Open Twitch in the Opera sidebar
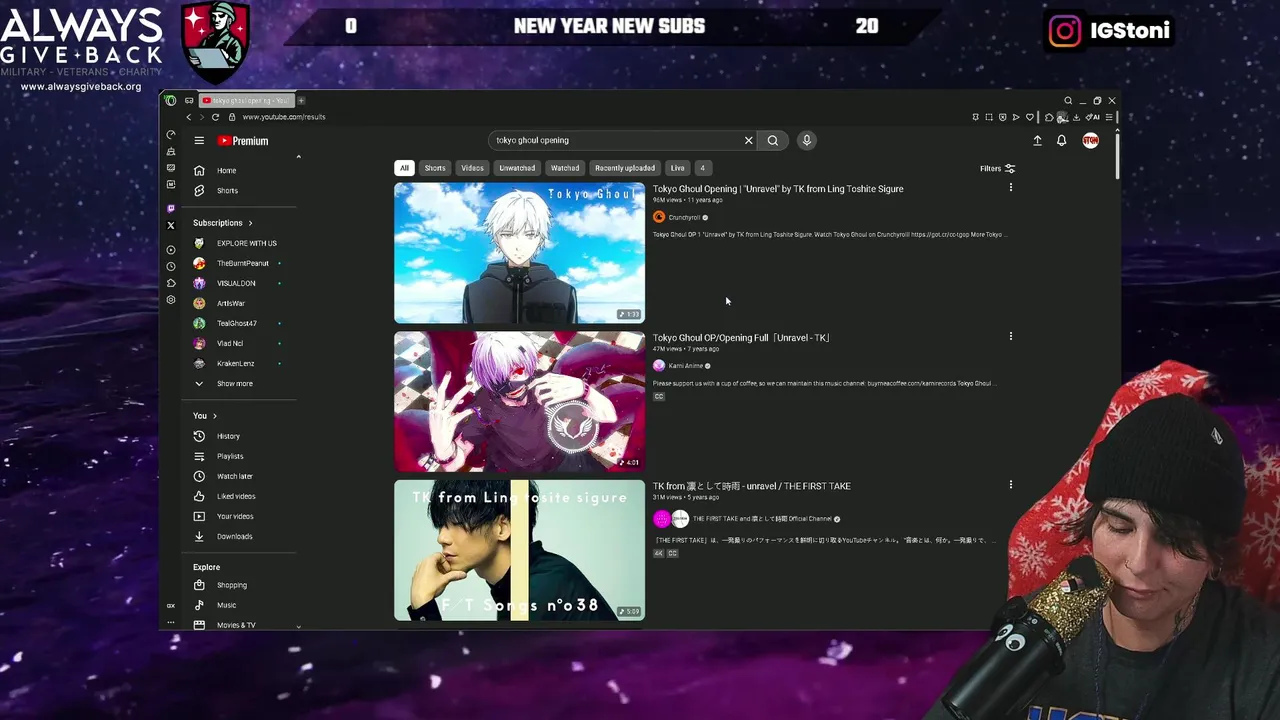 (x=171, y=208)
